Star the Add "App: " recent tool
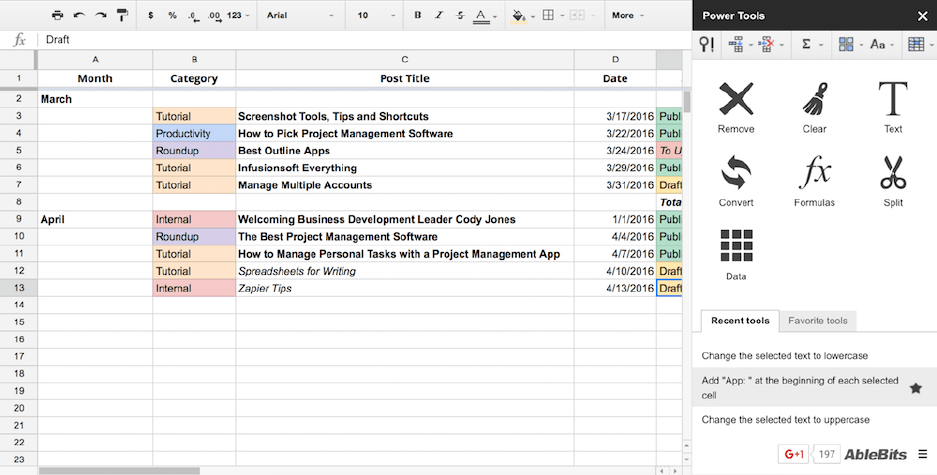Screen dimensions: 937x475 click(x=915, y=388)
